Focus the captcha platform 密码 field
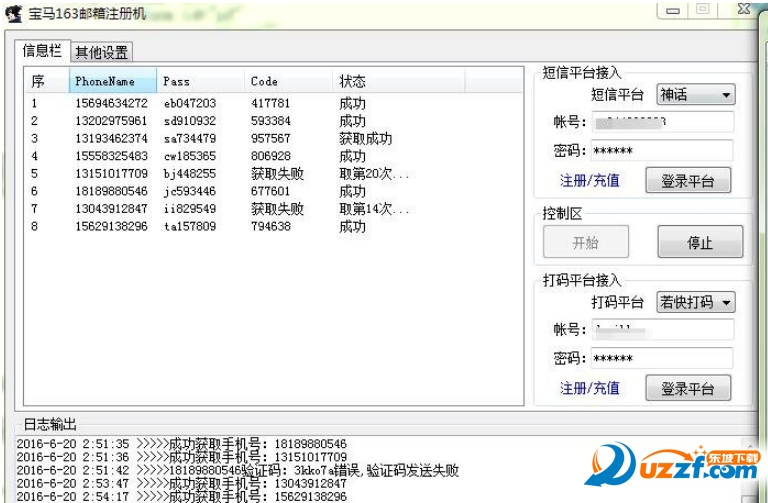The width and height of the screenshot is (768, 503). pos(662,358)
